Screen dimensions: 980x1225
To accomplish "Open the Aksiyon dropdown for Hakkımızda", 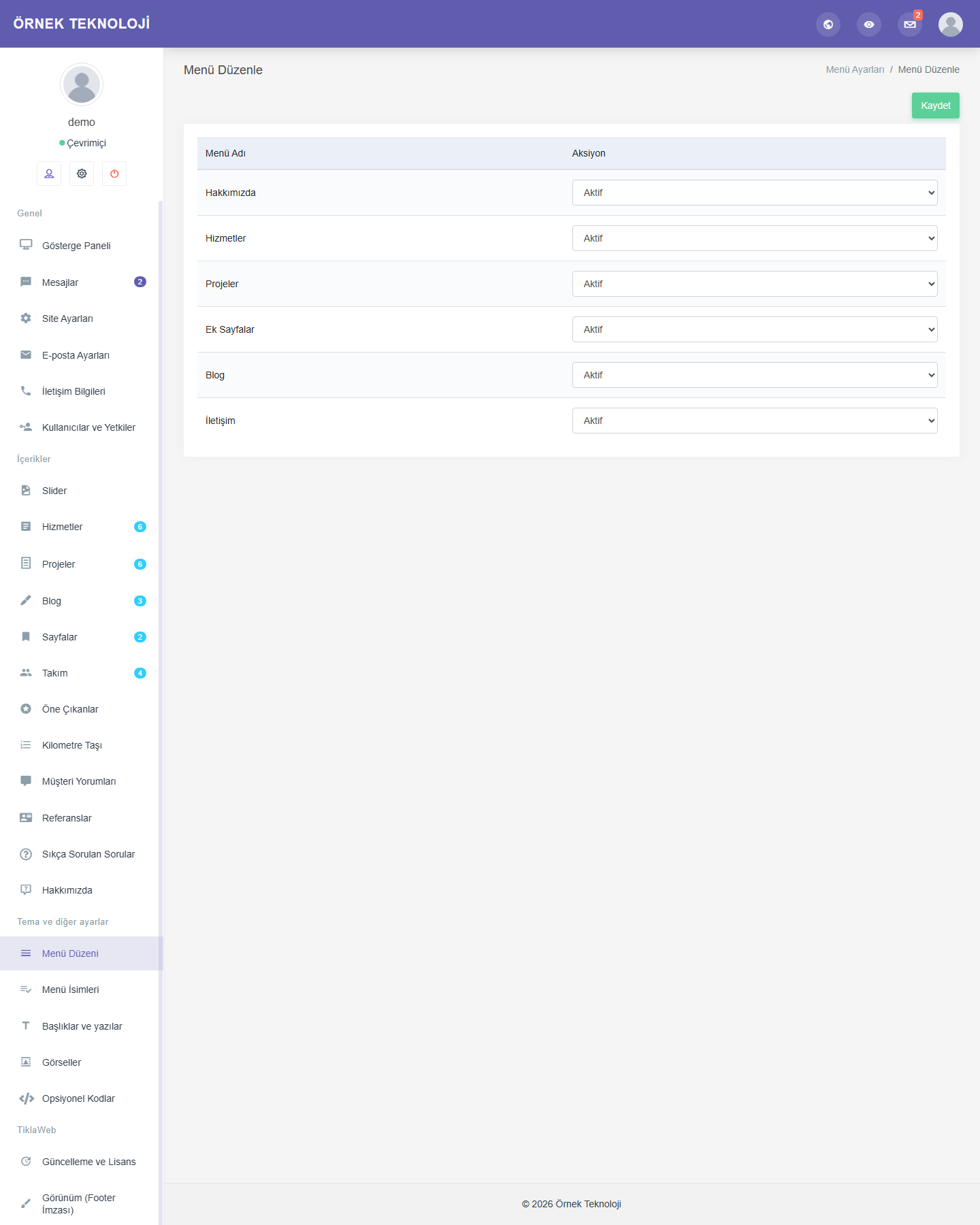I will [755, 193].
